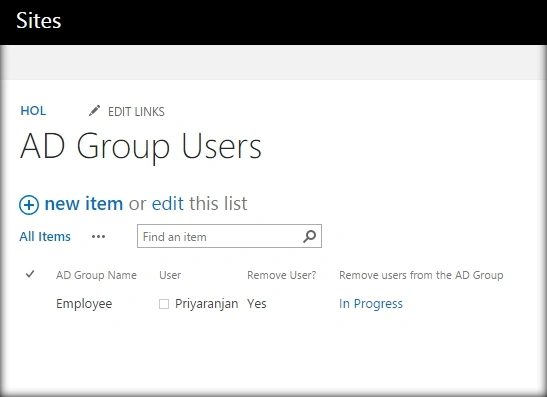This screenshot has height=397, width=547.
Task: Click the user name Priyaranjan
Action: (207, 304)
